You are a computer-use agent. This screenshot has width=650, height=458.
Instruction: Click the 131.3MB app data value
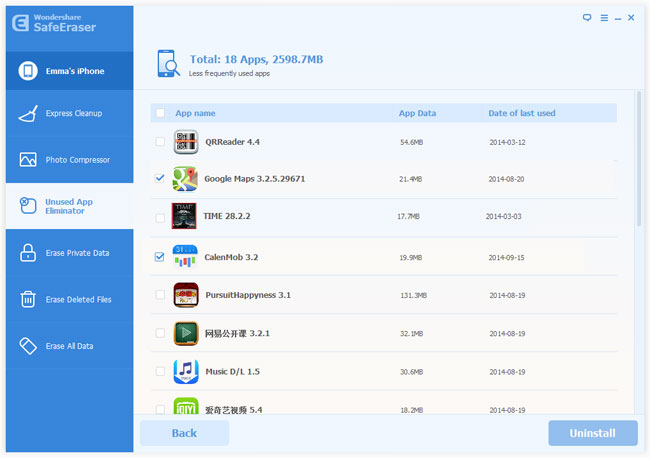coord(414,296)
